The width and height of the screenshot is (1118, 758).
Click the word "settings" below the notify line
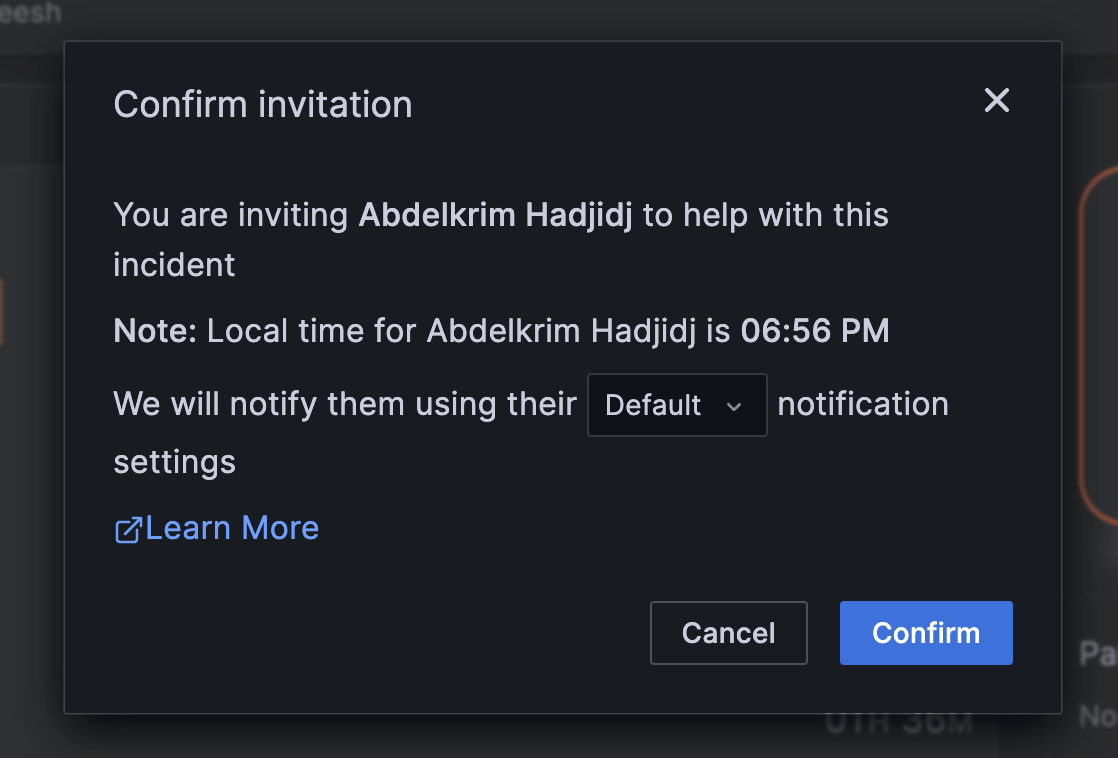click(175, 462)
